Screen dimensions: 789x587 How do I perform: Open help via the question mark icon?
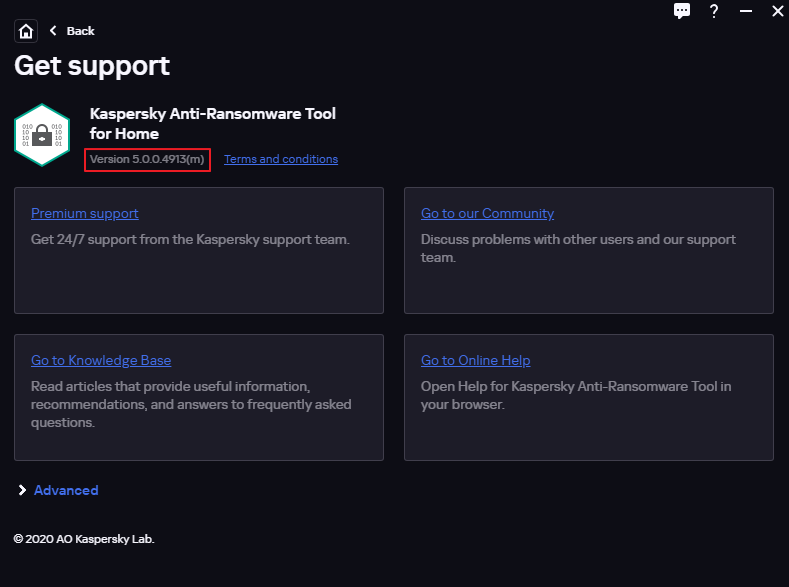pyautogui.click(x=714, y=11)
